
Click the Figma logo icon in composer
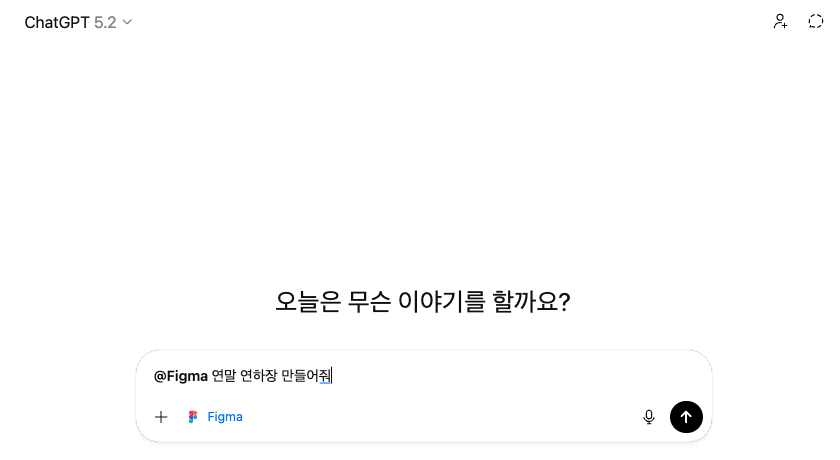pos(193,417)
